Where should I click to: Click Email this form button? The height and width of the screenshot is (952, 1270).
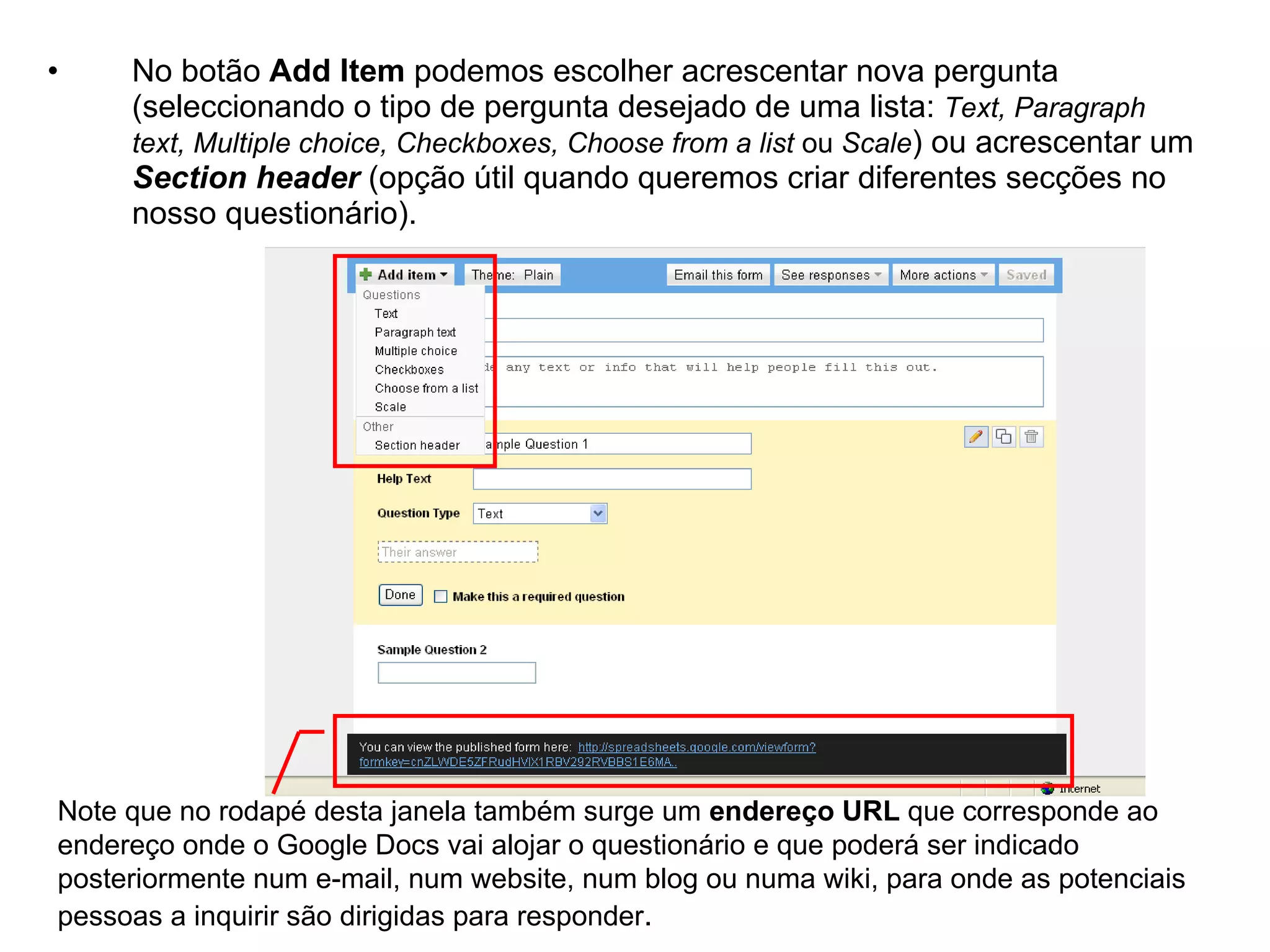(x=718, y=275)
